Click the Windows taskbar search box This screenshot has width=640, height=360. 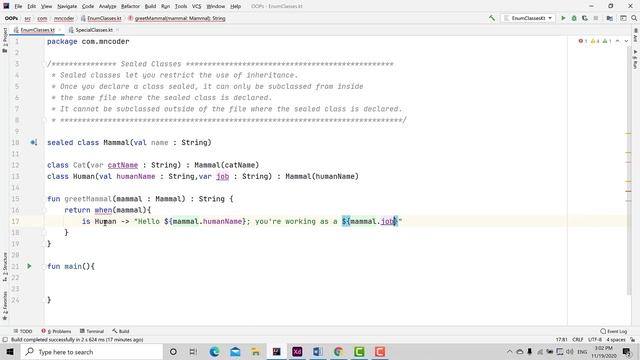point(91,352)
